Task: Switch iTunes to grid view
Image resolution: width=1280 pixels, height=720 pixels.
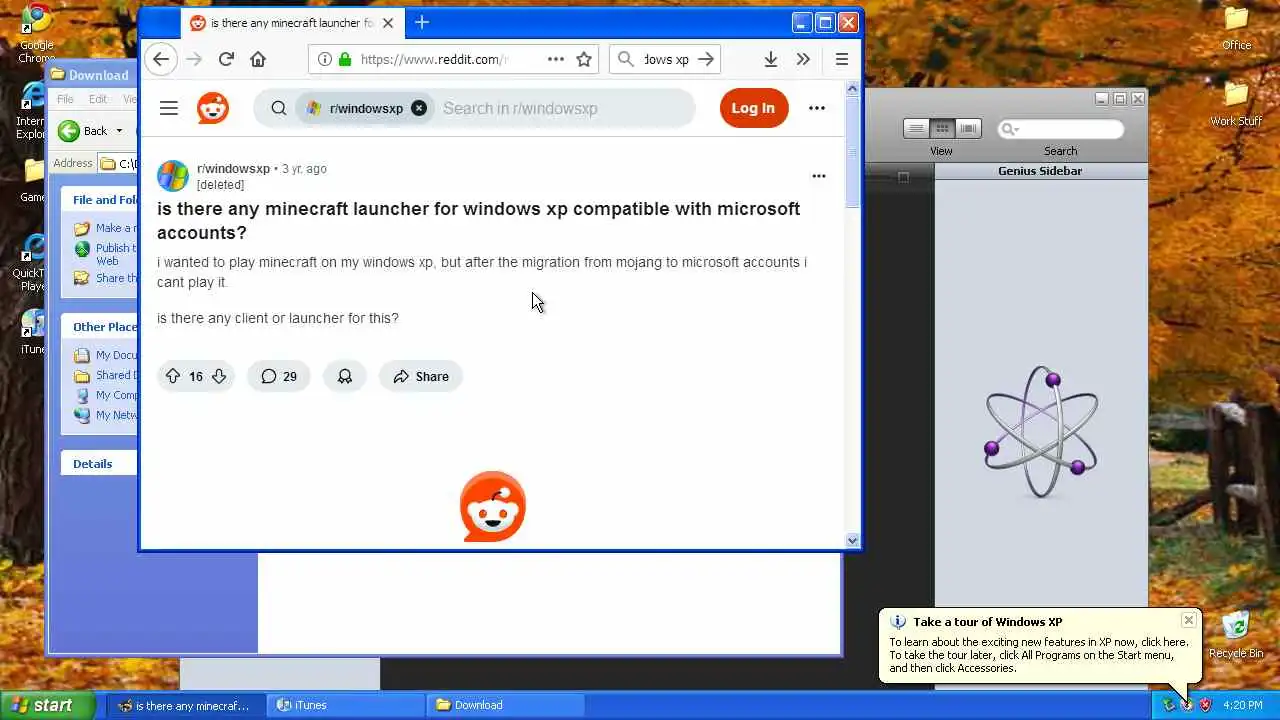Action: click(x=942, y=128)
